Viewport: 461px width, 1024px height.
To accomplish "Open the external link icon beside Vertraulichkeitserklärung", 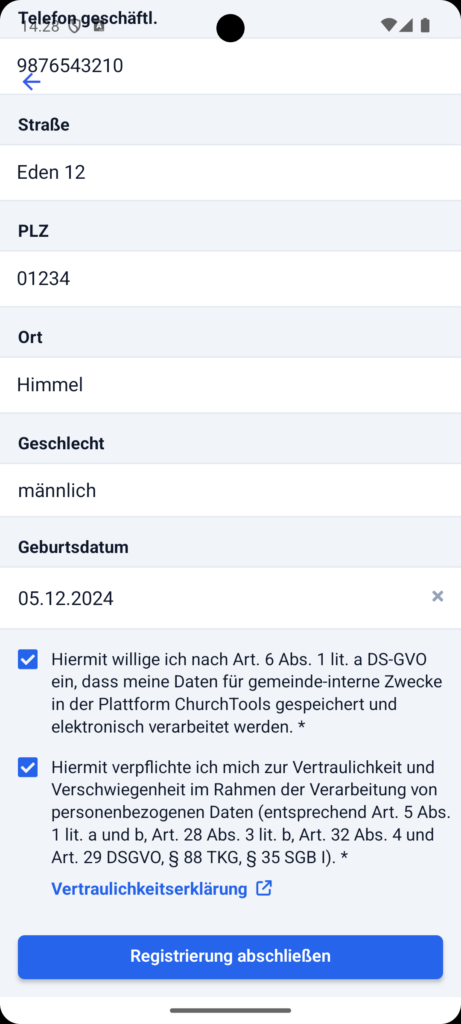I will click(263, 888).
